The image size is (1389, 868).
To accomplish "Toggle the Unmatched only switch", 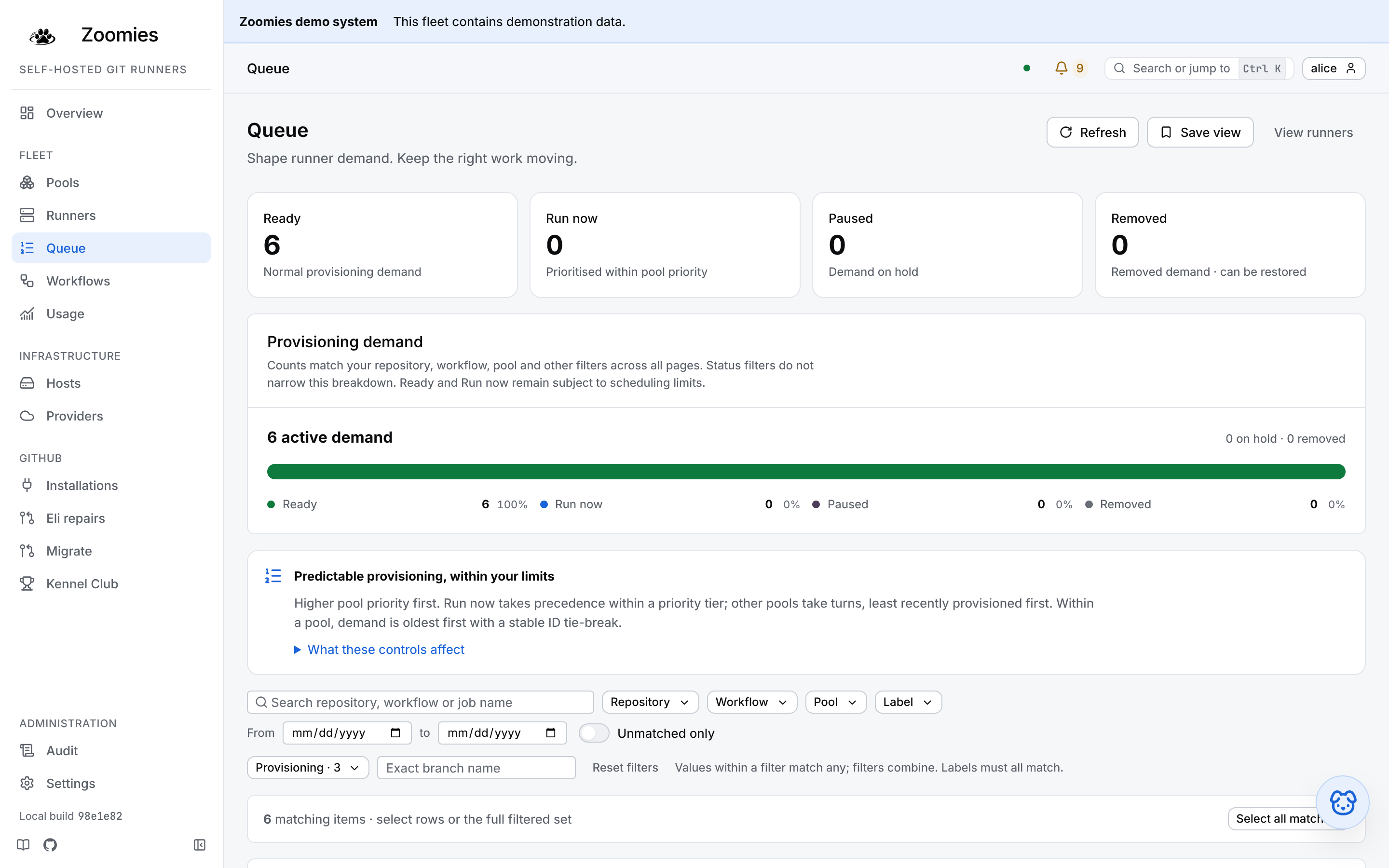I will (x=594, y=733).
